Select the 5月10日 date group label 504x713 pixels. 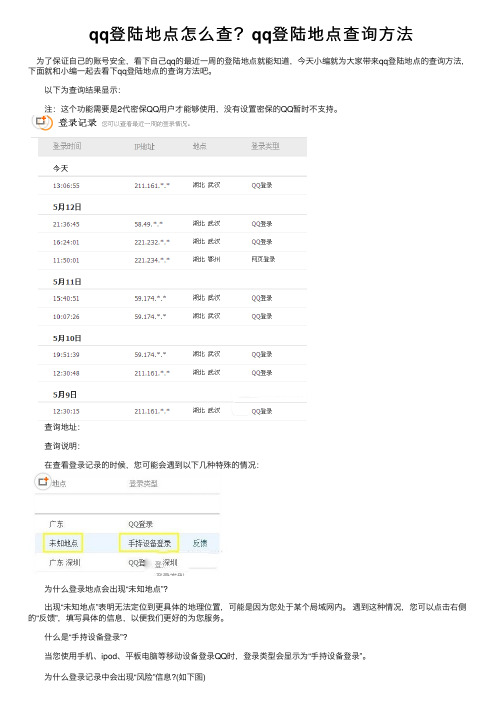click(67, 338)
